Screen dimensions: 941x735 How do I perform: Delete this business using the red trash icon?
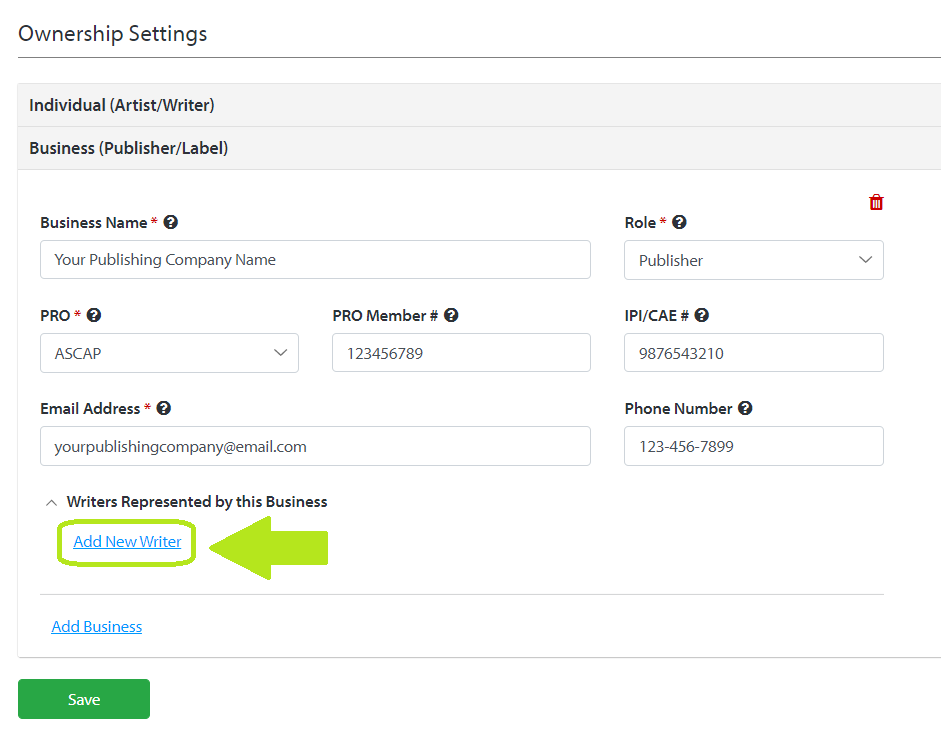876,202
